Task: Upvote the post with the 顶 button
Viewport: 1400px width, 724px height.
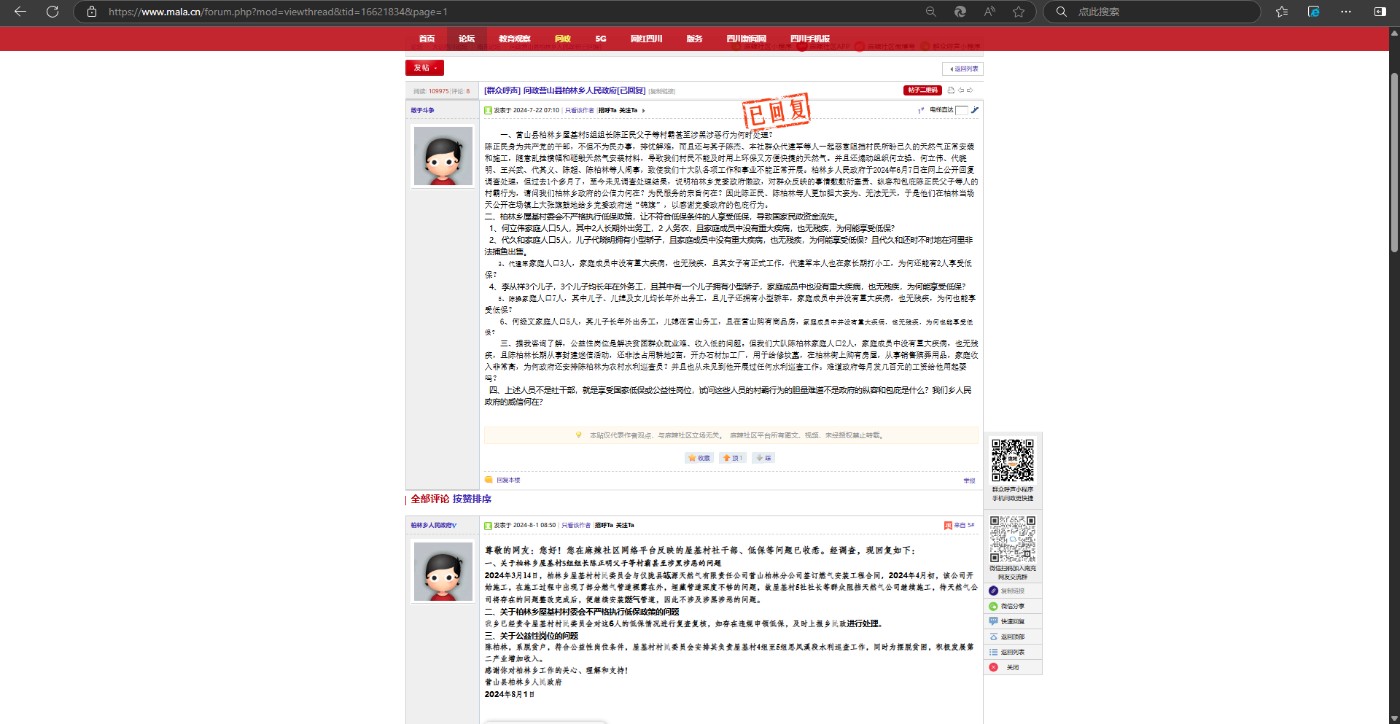Action: point(733,457)
